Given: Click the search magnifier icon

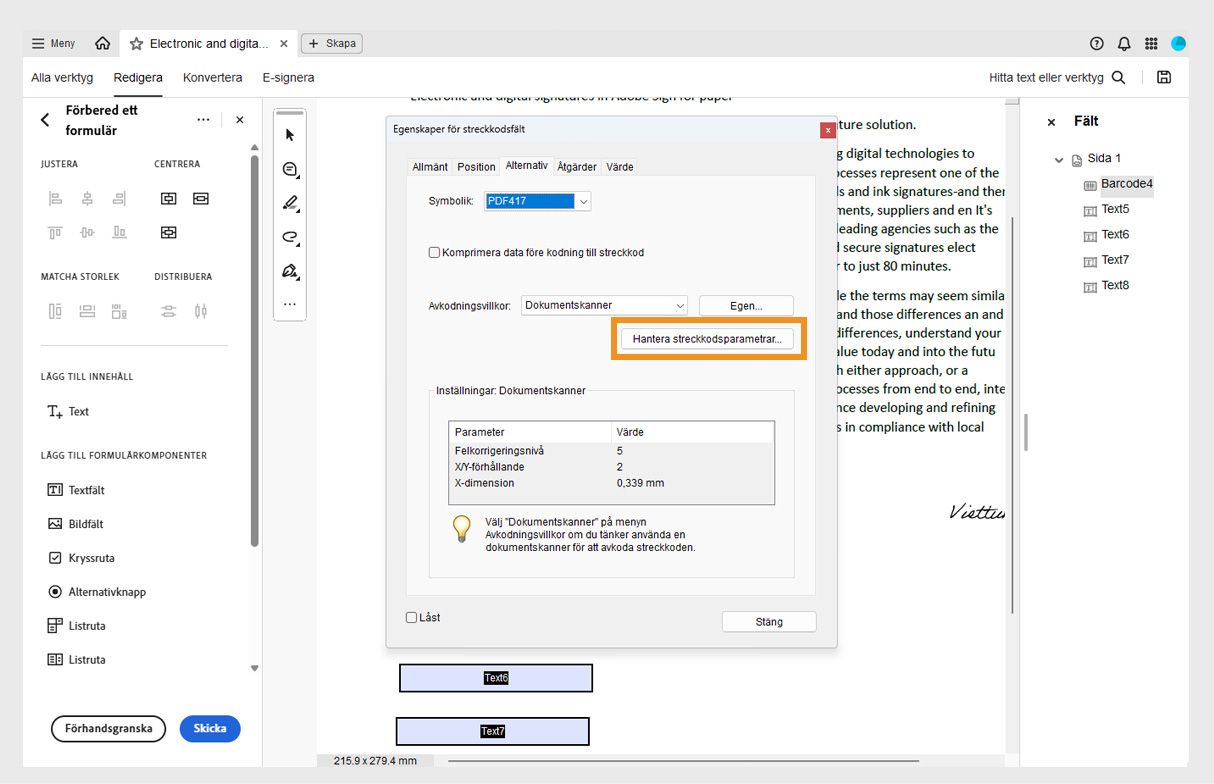Looking at the screenshot, I should [1118, 77].
